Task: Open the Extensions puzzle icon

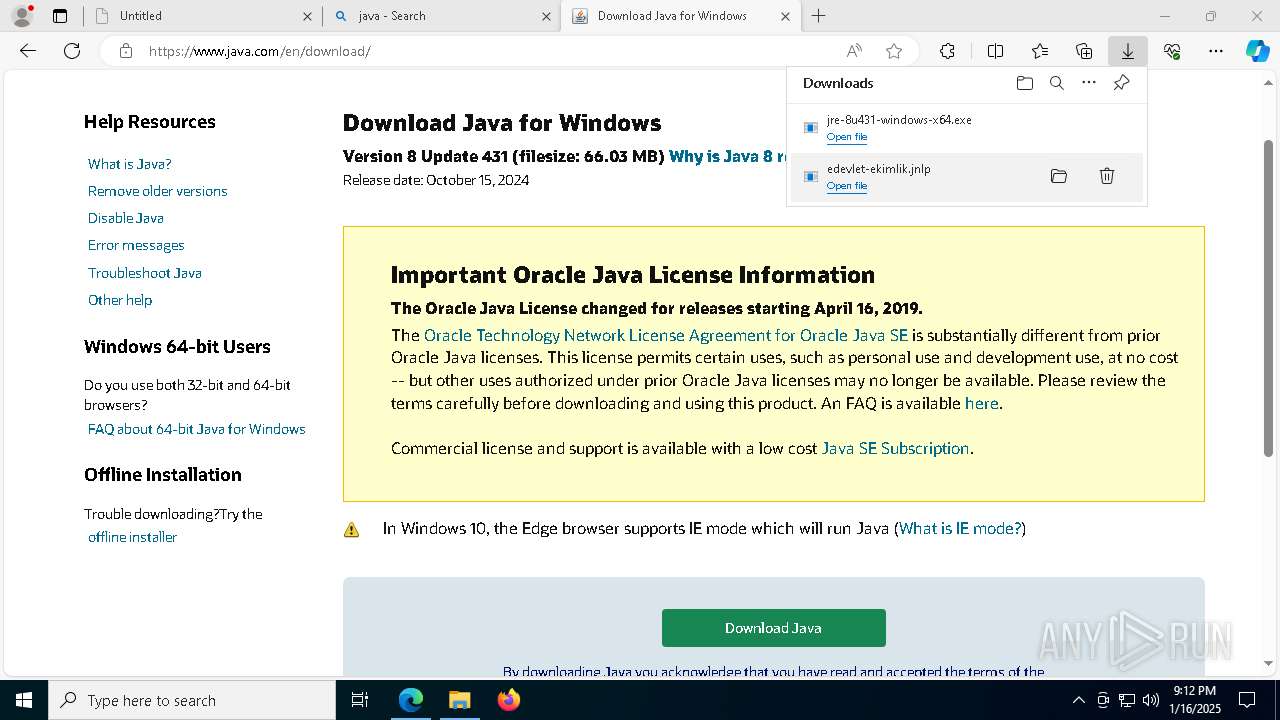Action: 947,51
